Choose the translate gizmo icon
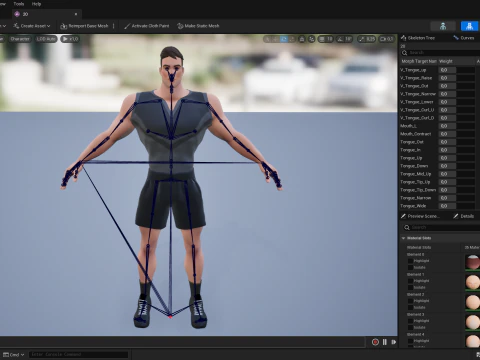 tap(275, 39)
